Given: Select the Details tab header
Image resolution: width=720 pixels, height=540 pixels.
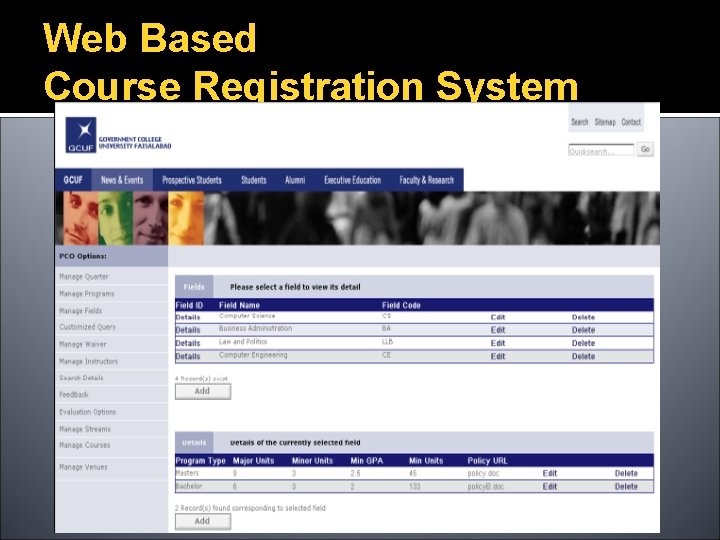Looking at the screenshot, I should pyautogui.click(x=194, y=443).
